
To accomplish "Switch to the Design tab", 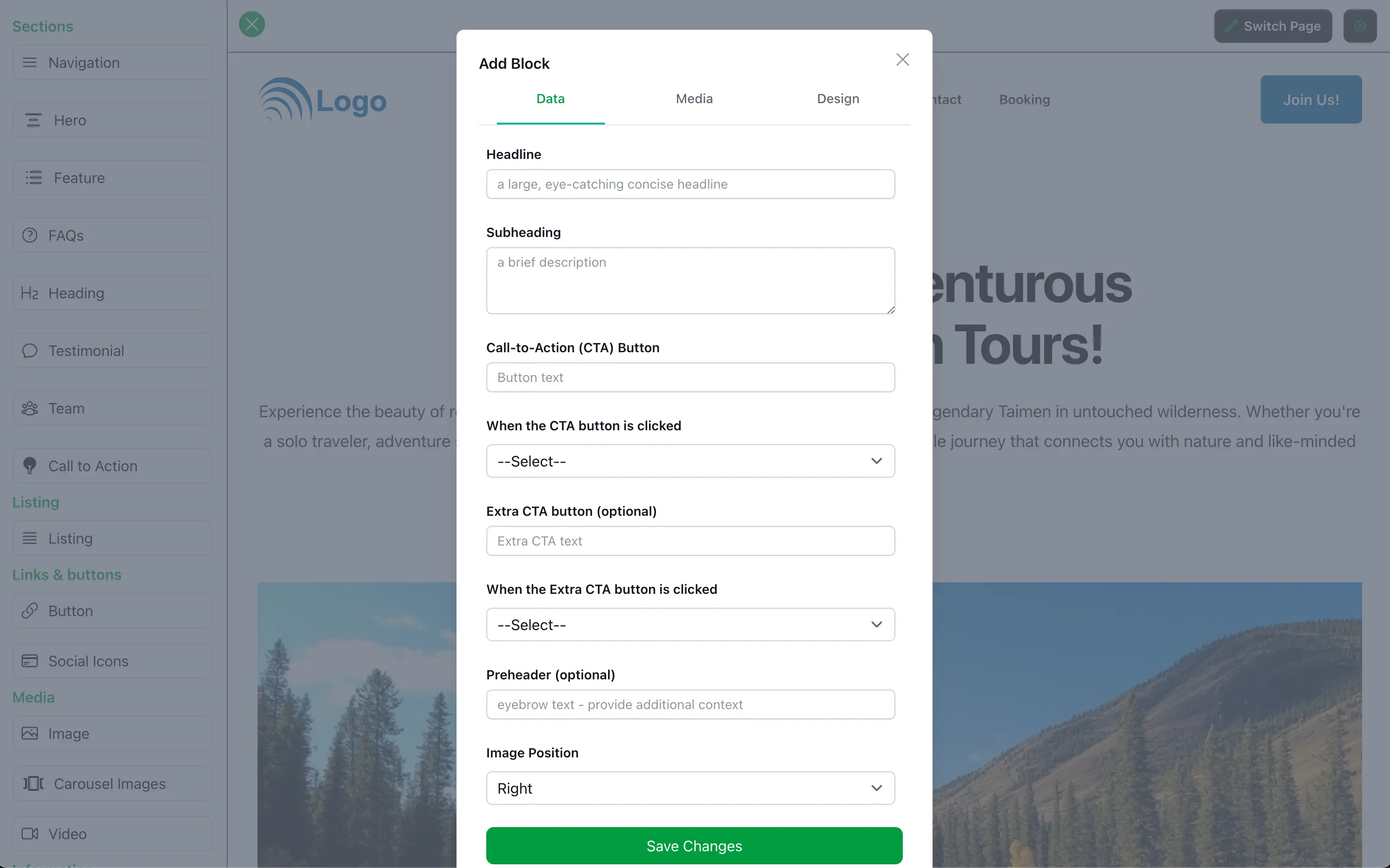I will coord(837,99).
